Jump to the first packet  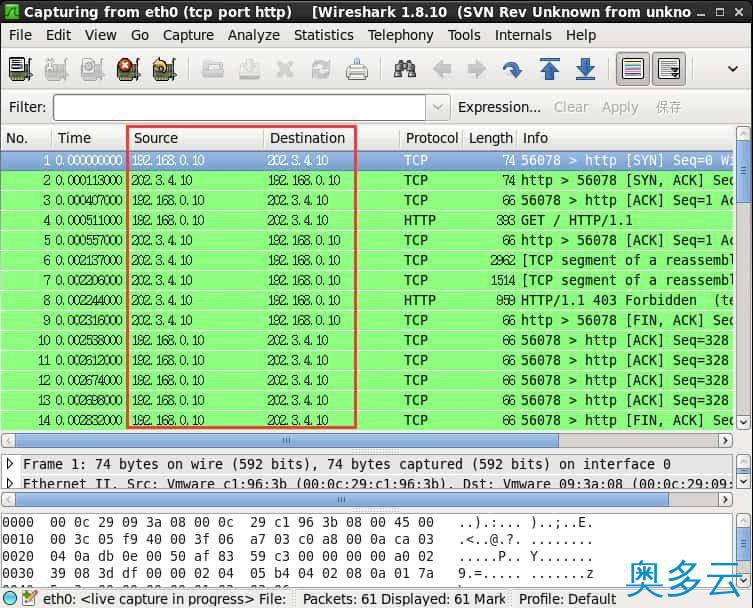[549, 69]
